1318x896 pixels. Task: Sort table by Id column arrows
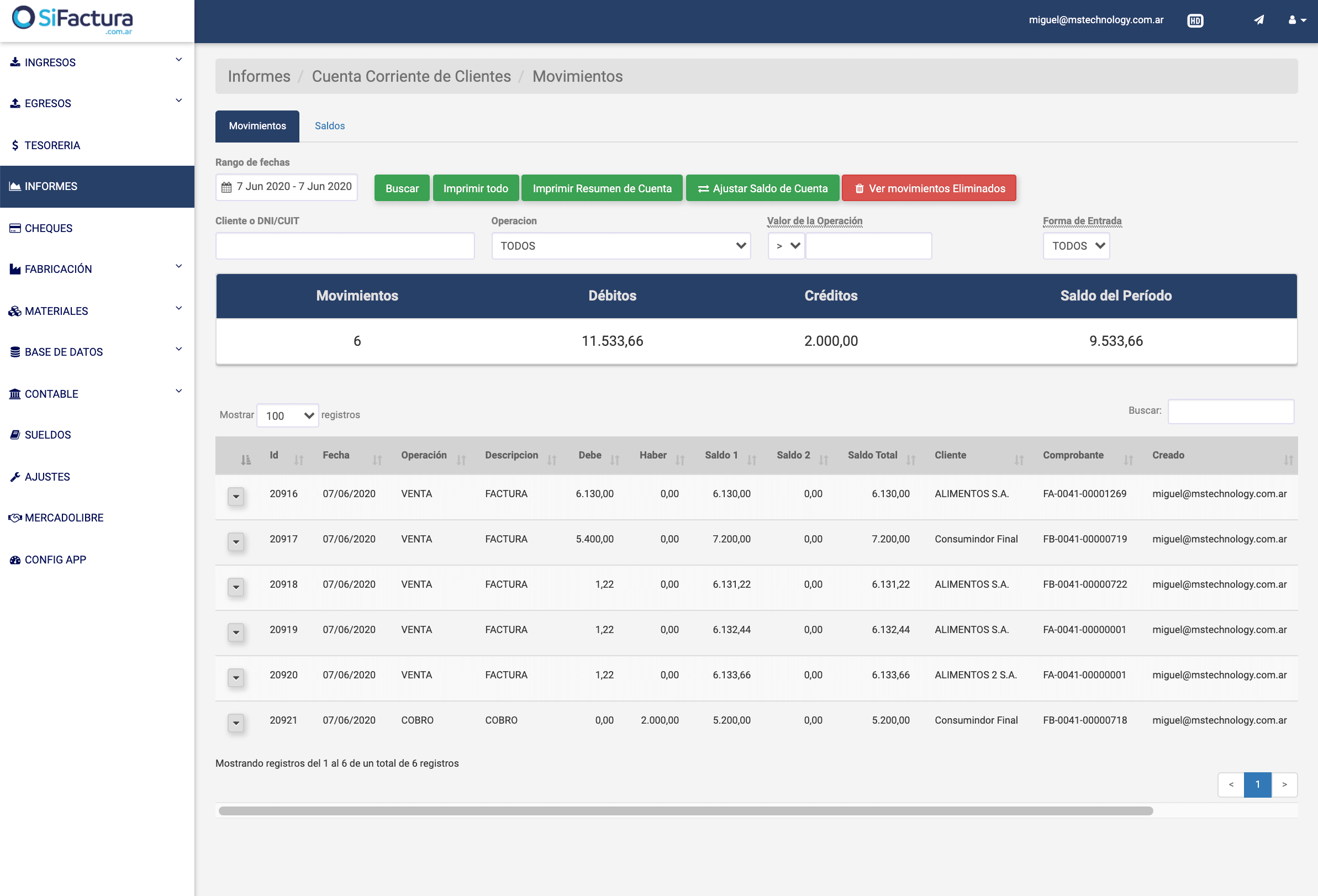click(299, 461)
